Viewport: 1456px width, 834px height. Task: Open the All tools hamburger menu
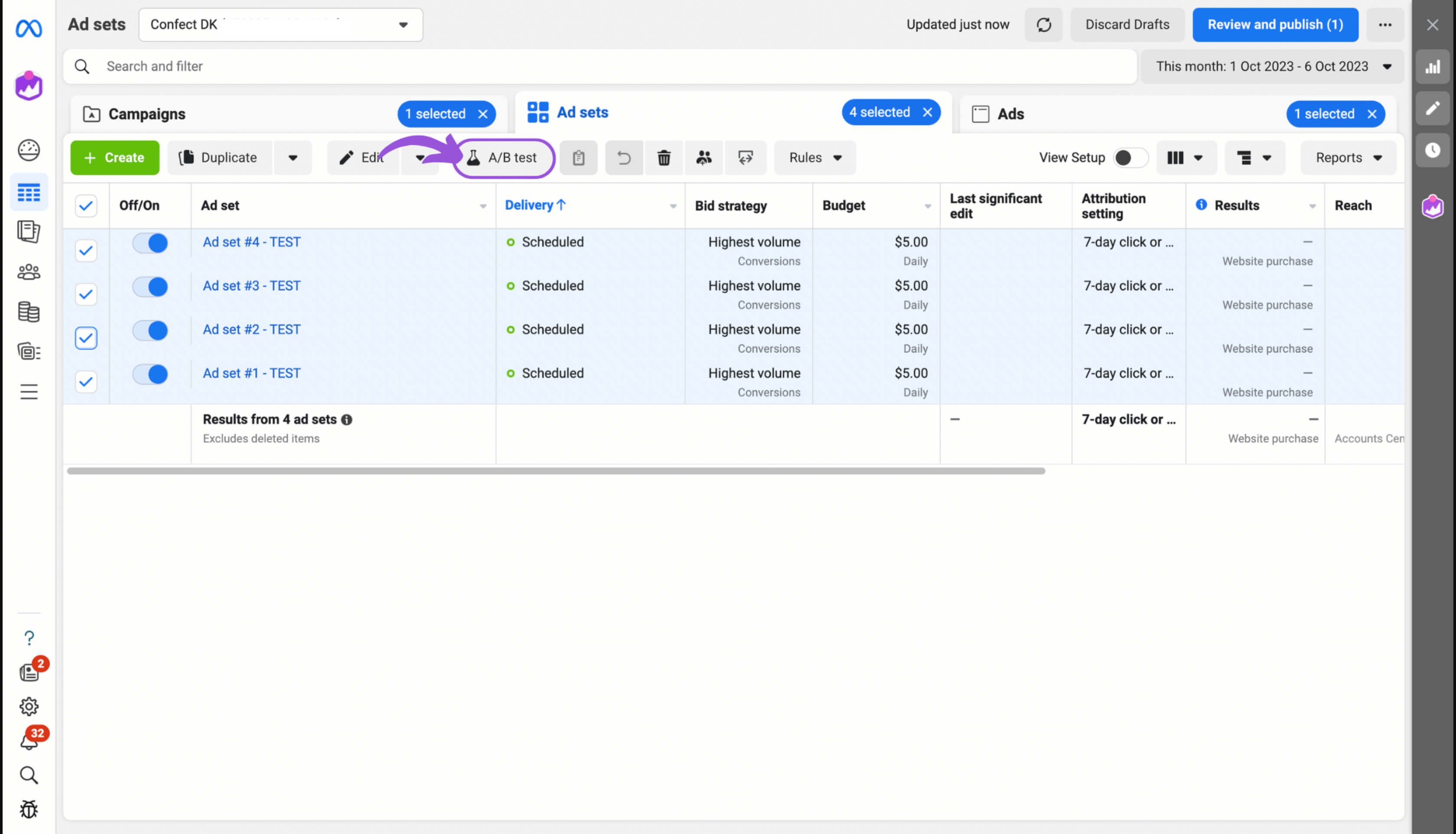29,392
